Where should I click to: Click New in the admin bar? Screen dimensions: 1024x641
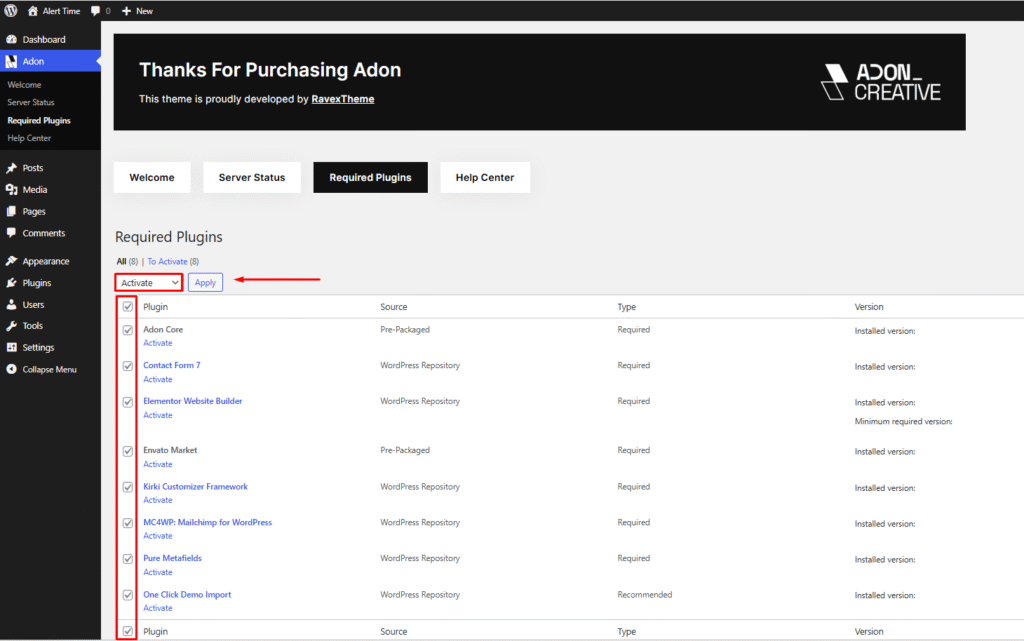144,11
